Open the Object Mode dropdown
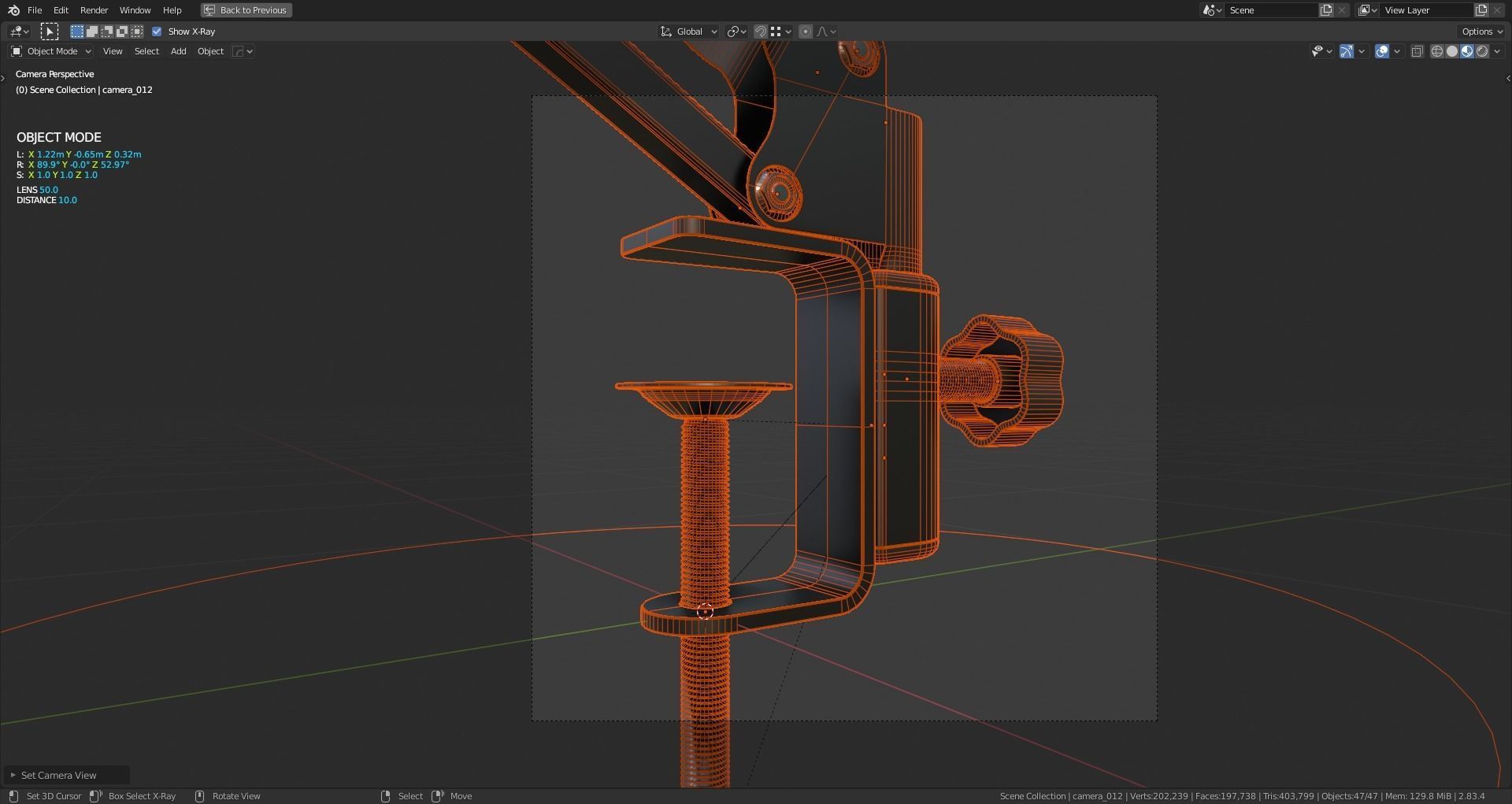Viewport: 1512px width, 804px height. click(x=51, y=51)
